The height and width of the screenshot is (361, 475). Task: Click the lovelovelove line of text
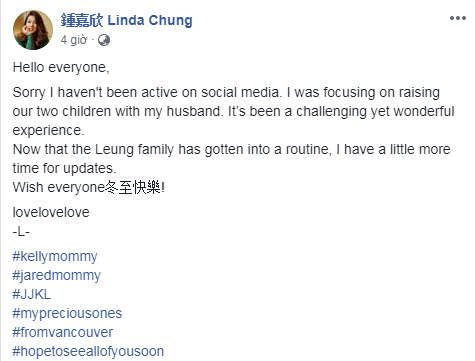pyautogui.click(x=51, y=212)
